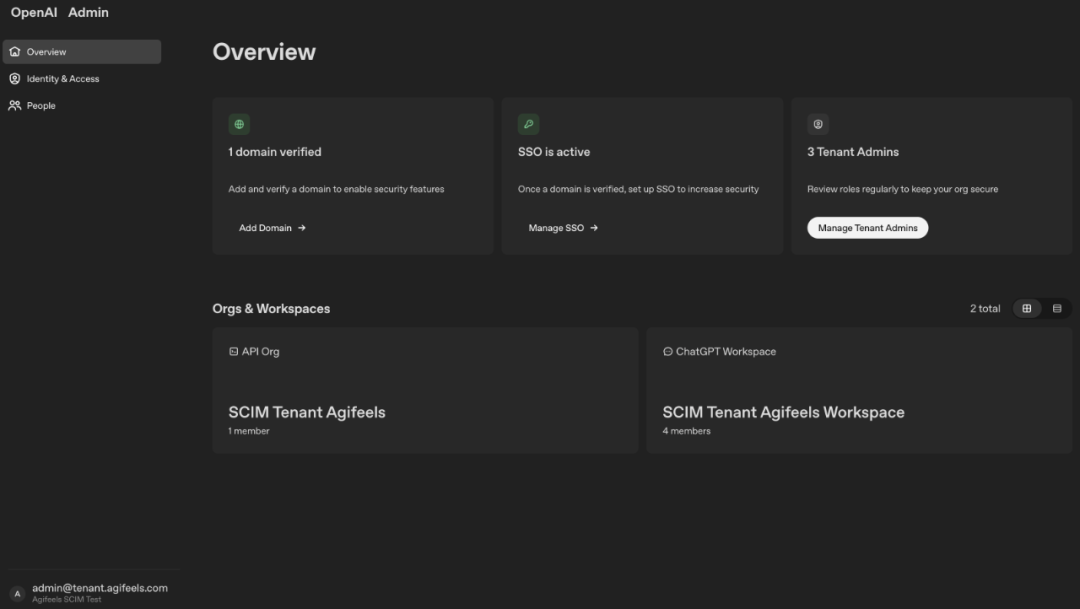The width and height of the screenshot is (1080, 609).
Task: Click the API Org terminal icon
Action: click(233, 351)
